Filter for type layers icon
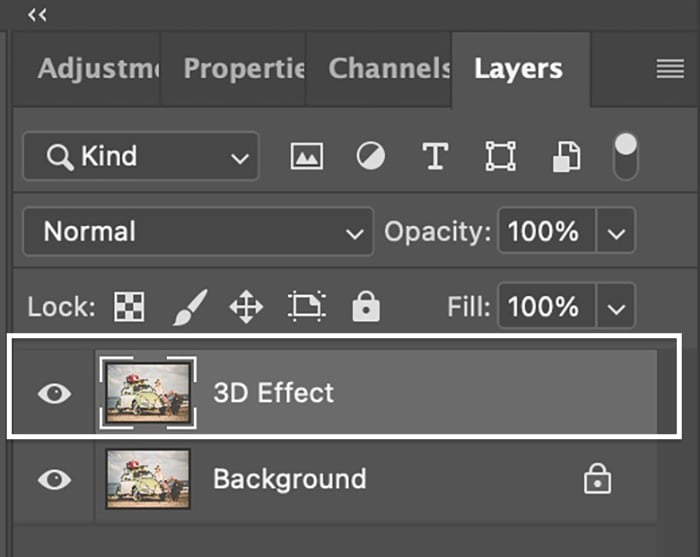Screen dimensions: 700x557 [435, 156]
